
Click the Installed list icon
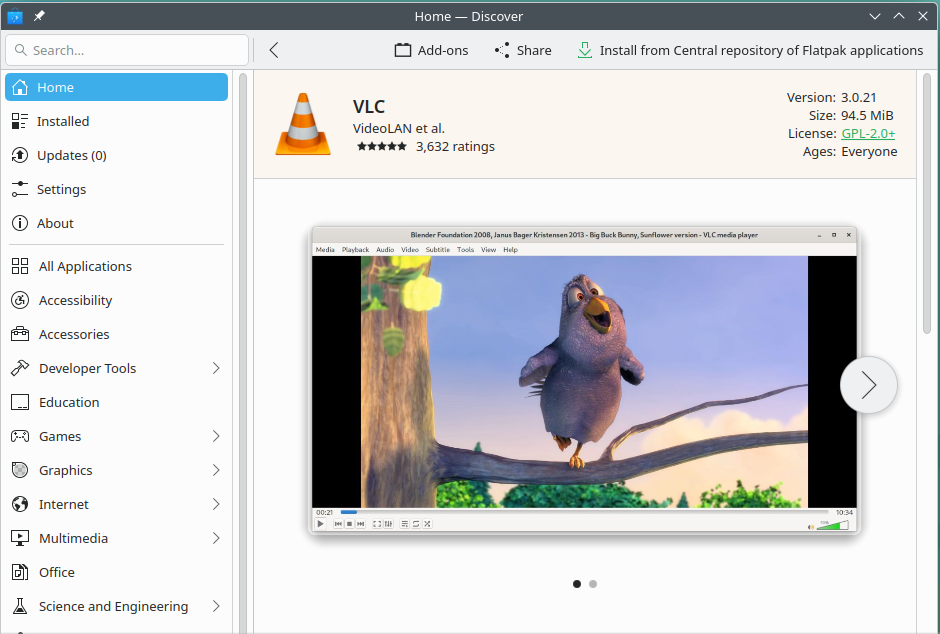pyautogui.click(x=20, y=121)
